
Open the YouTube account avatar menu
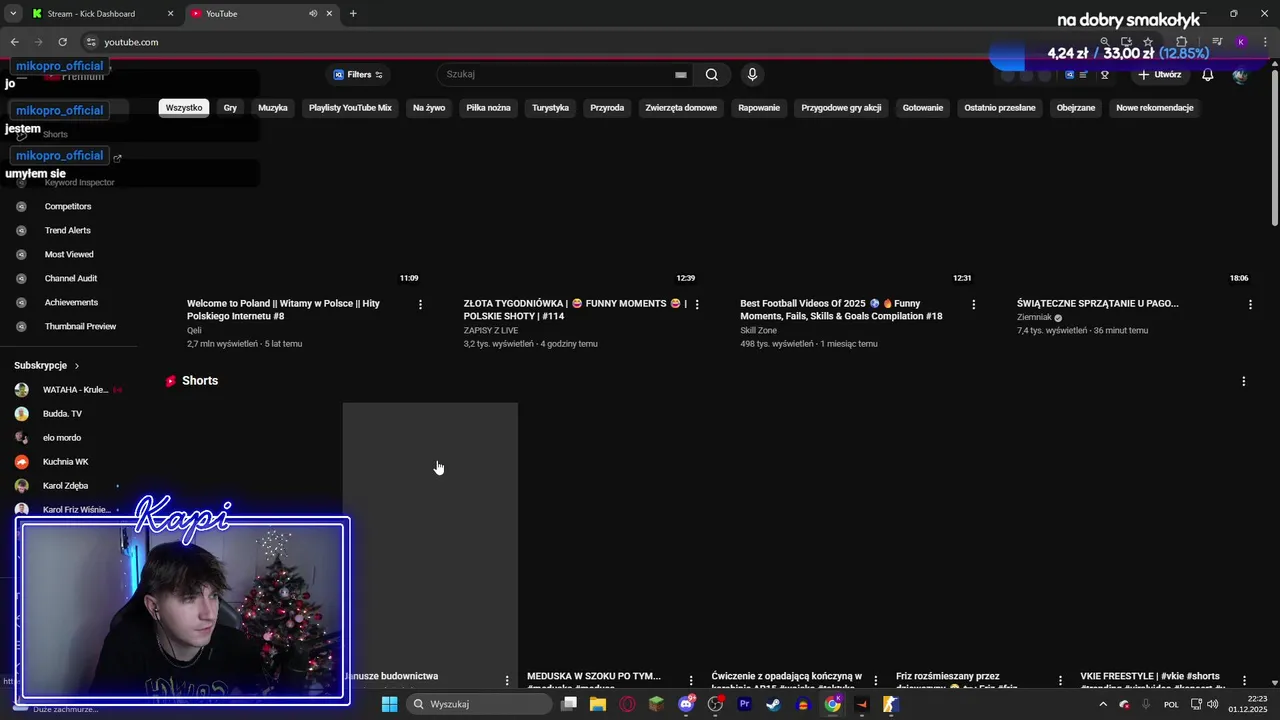point(1240,75)
